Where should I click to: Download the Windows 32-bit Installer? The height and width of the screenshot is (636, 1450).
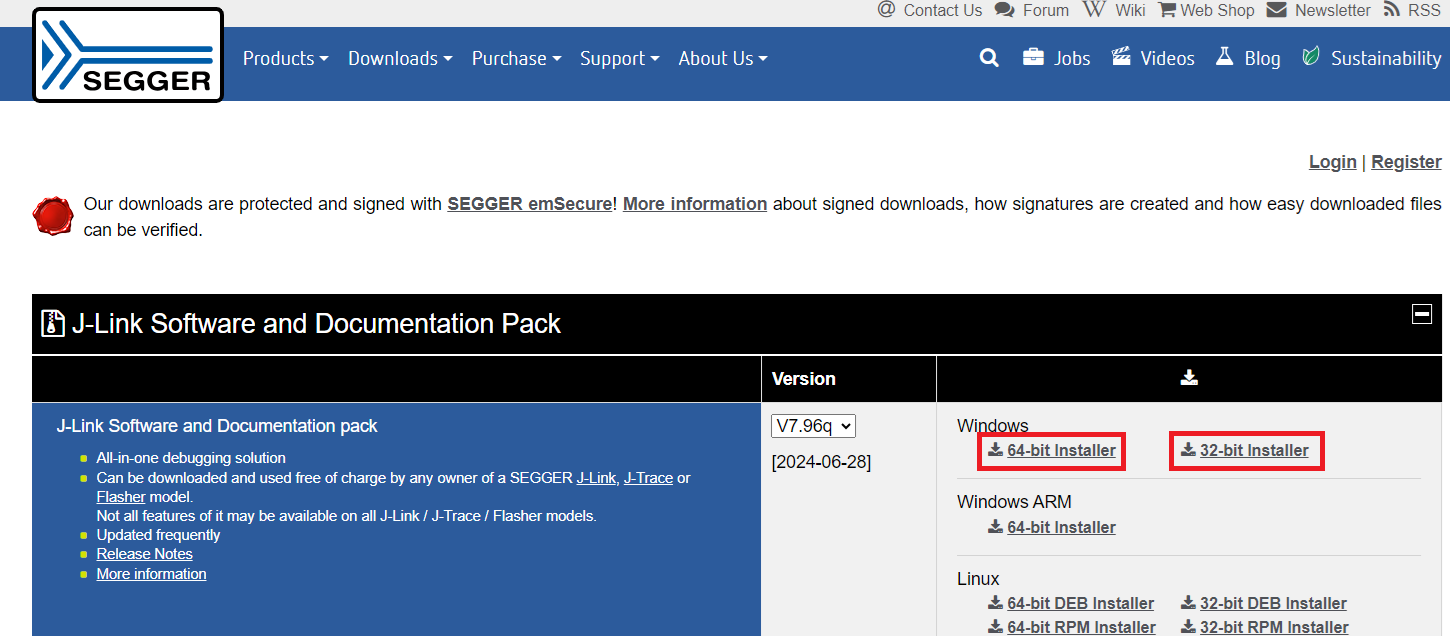[x=1254, y=450]
